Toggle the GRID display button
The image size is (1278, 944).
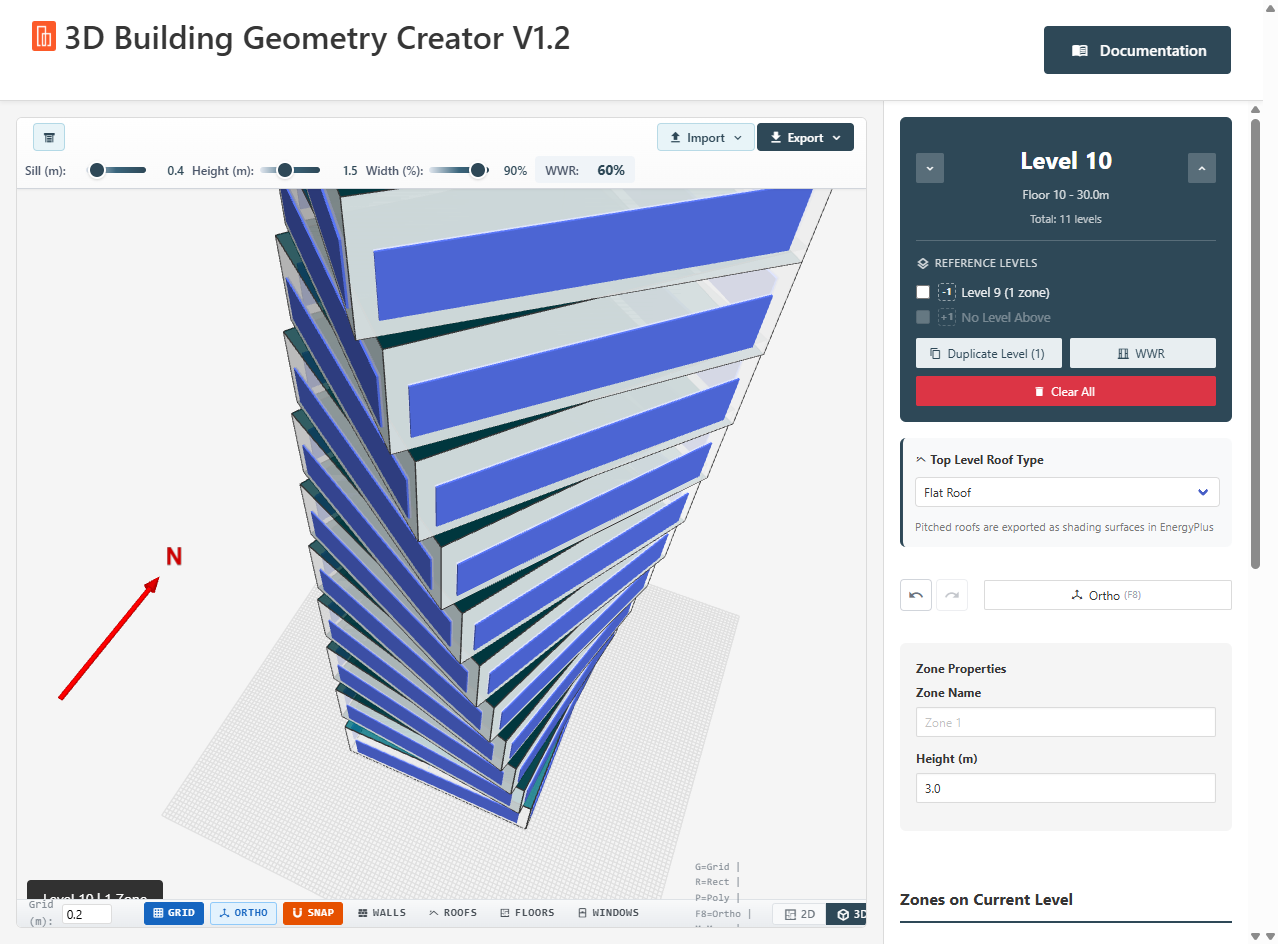174,913
